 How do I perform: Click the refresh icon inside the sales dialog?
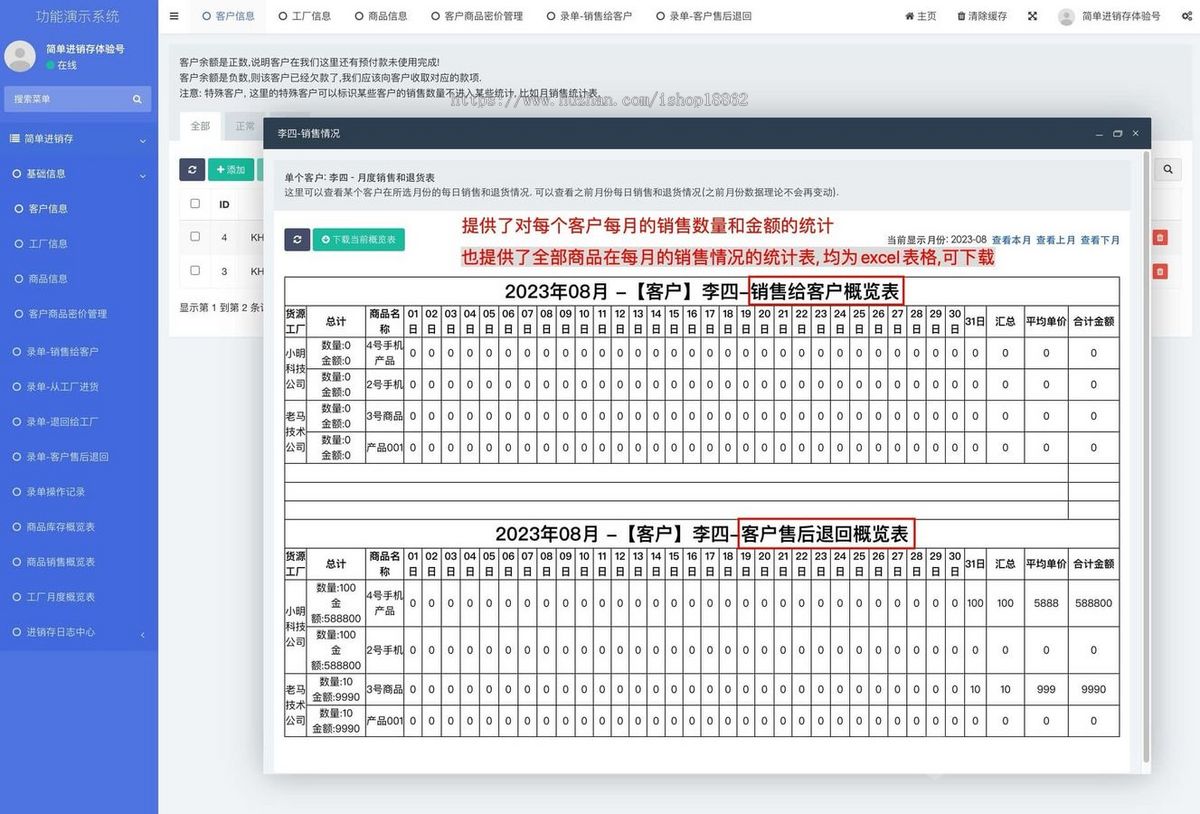pos(296,239)
